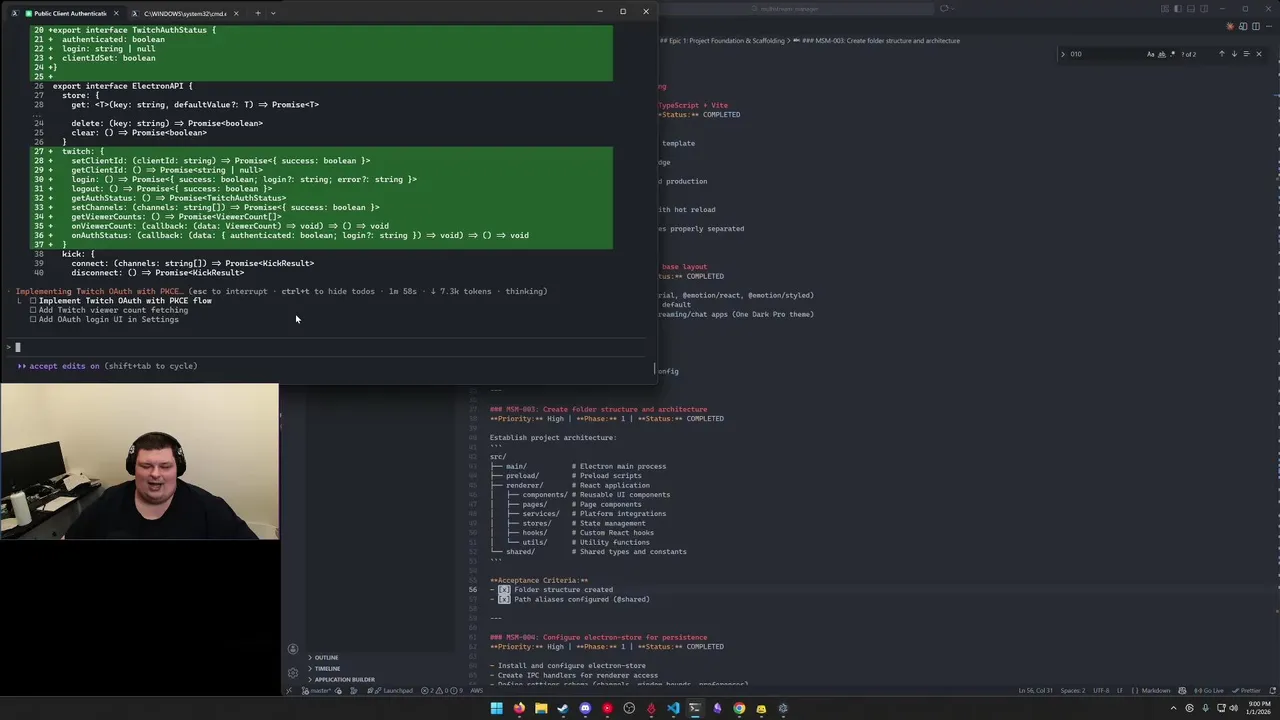
Task: Change file encoding UTF-8
Action: click(x=1101, y=691)
